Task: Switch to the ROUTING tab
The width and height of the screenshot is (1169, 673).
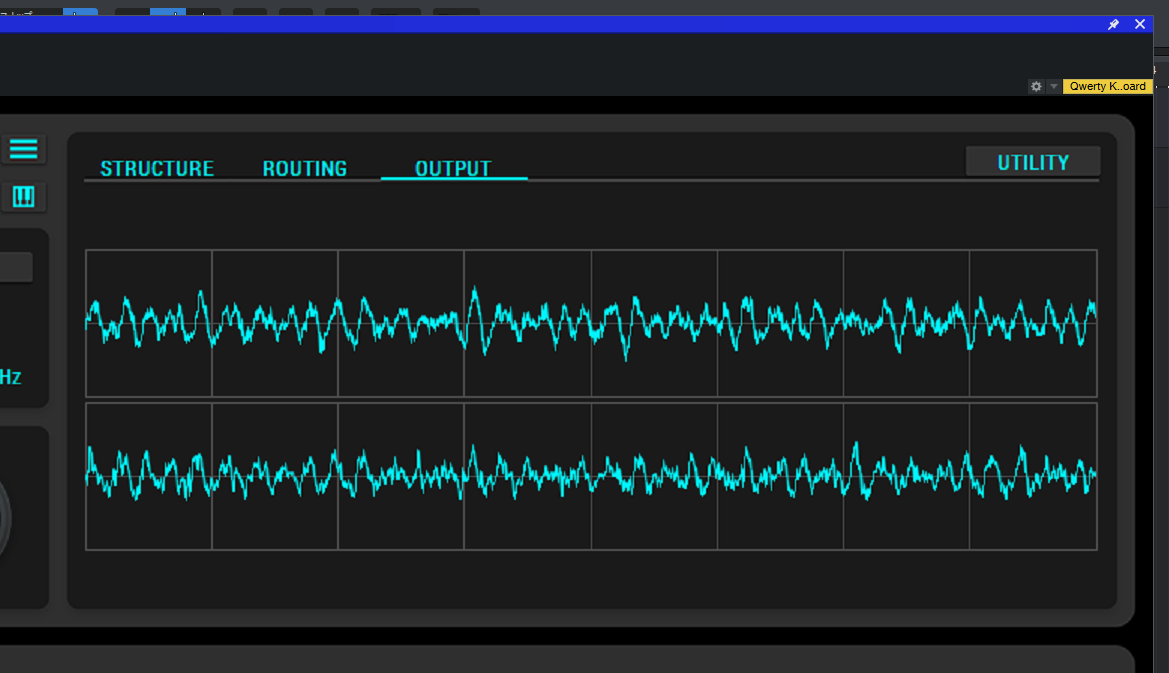Action: pos(304,168)
